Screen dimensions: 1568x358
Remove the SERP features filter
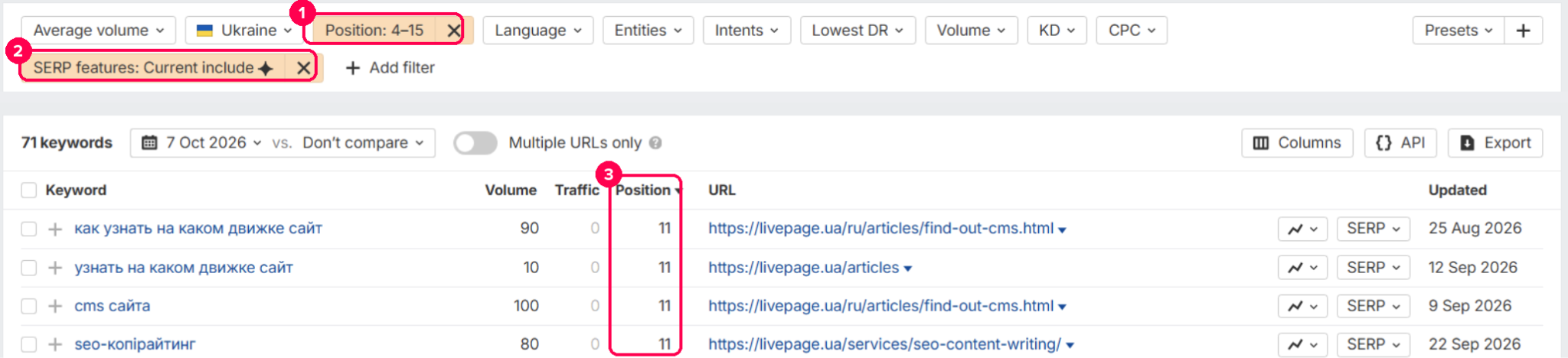[x=304, y=67]
